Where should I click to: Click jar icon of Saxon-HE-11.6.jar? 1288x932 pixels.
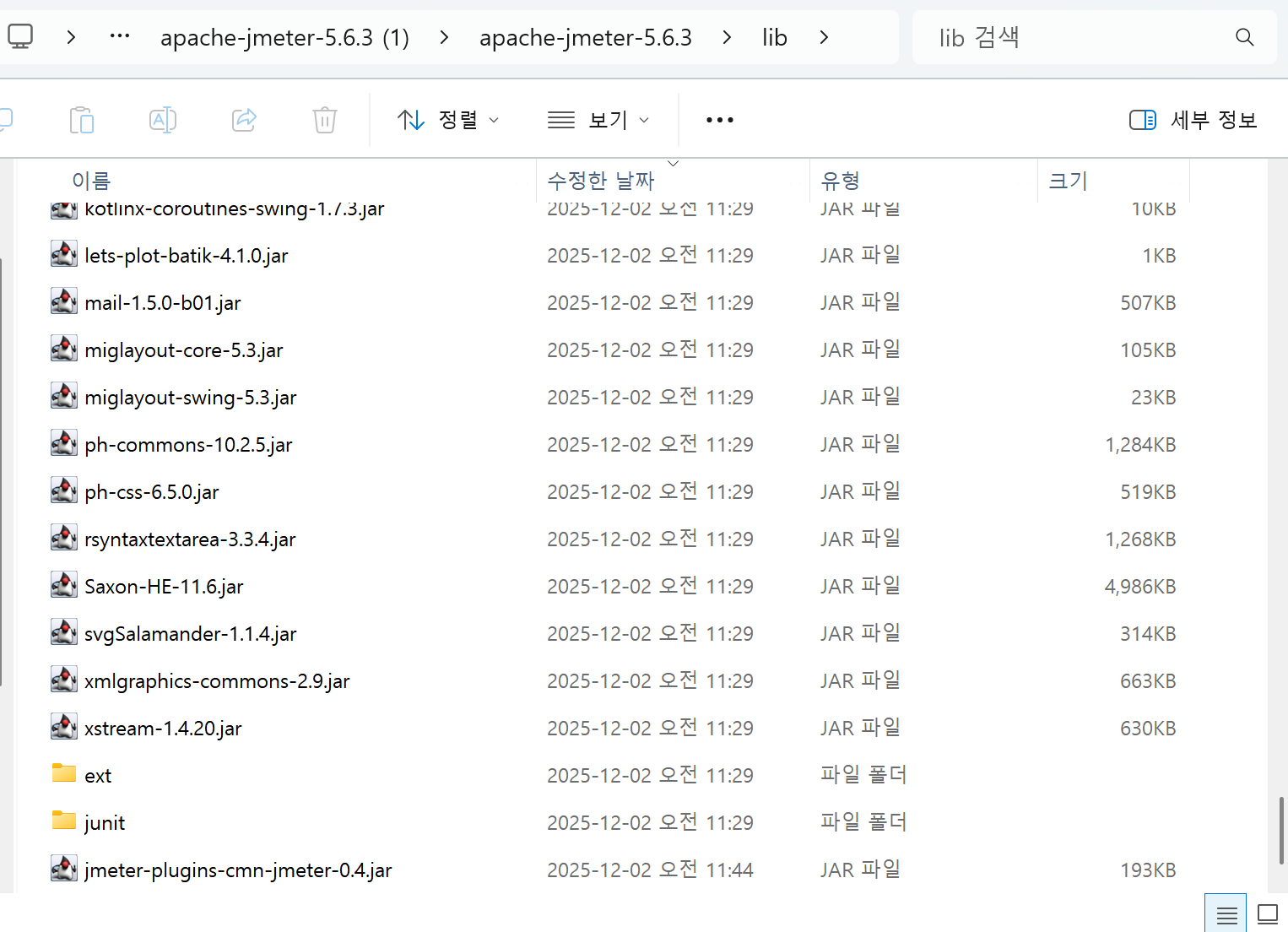[64, 585]
